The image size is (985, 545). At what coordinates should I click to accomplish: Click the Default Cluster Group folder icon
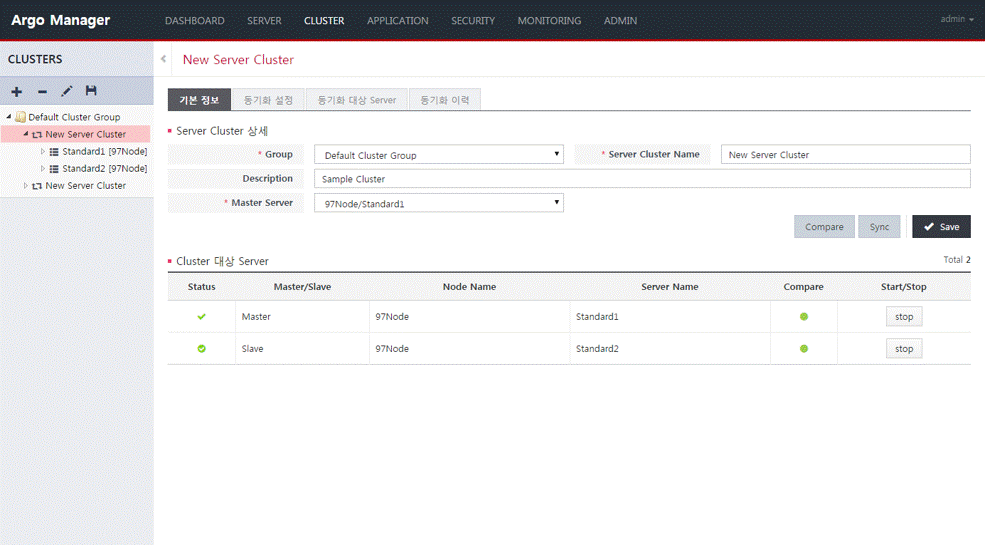point(21,117)
